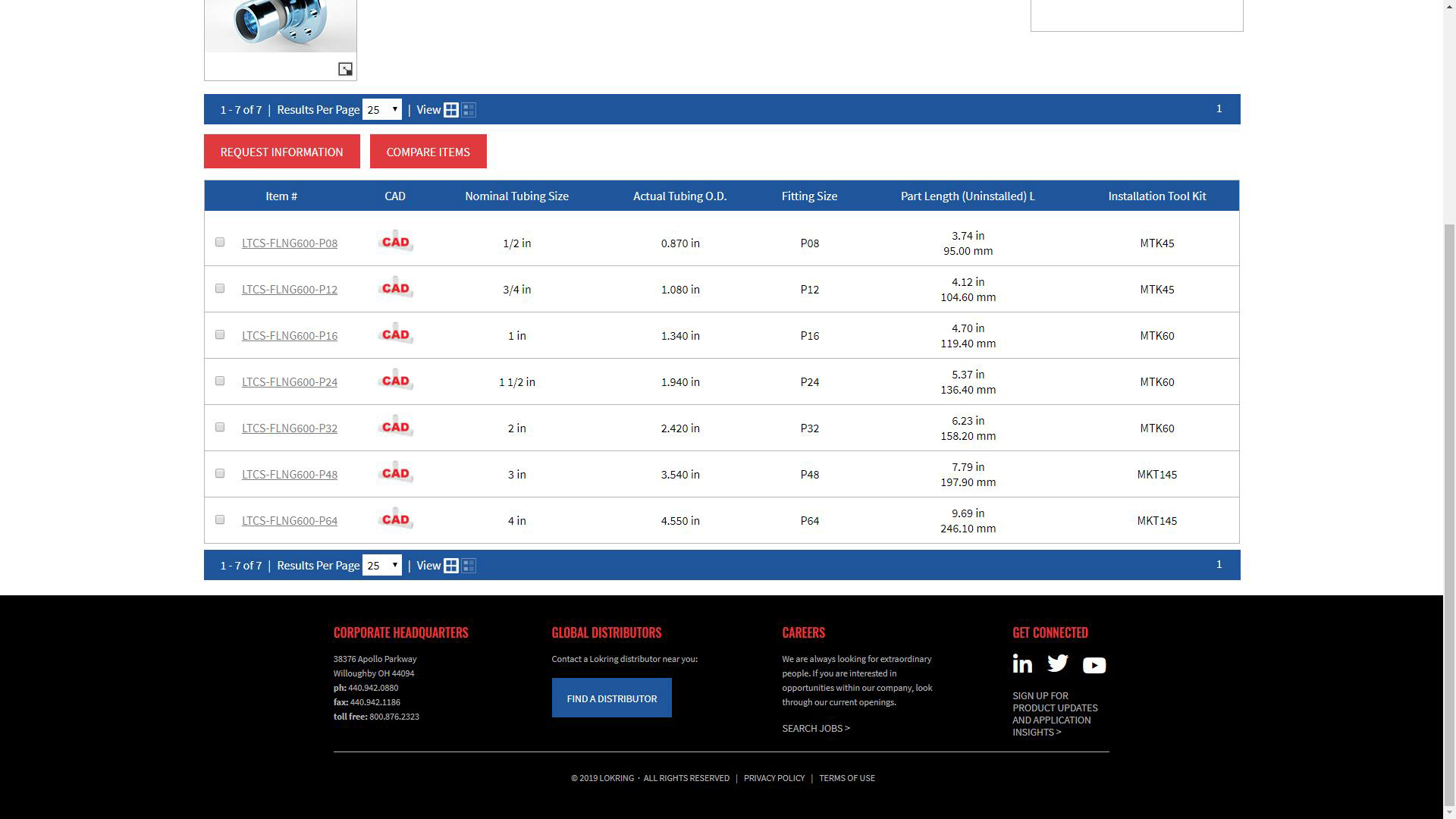Open top Results Per Page dropdown

pos(381,110)
